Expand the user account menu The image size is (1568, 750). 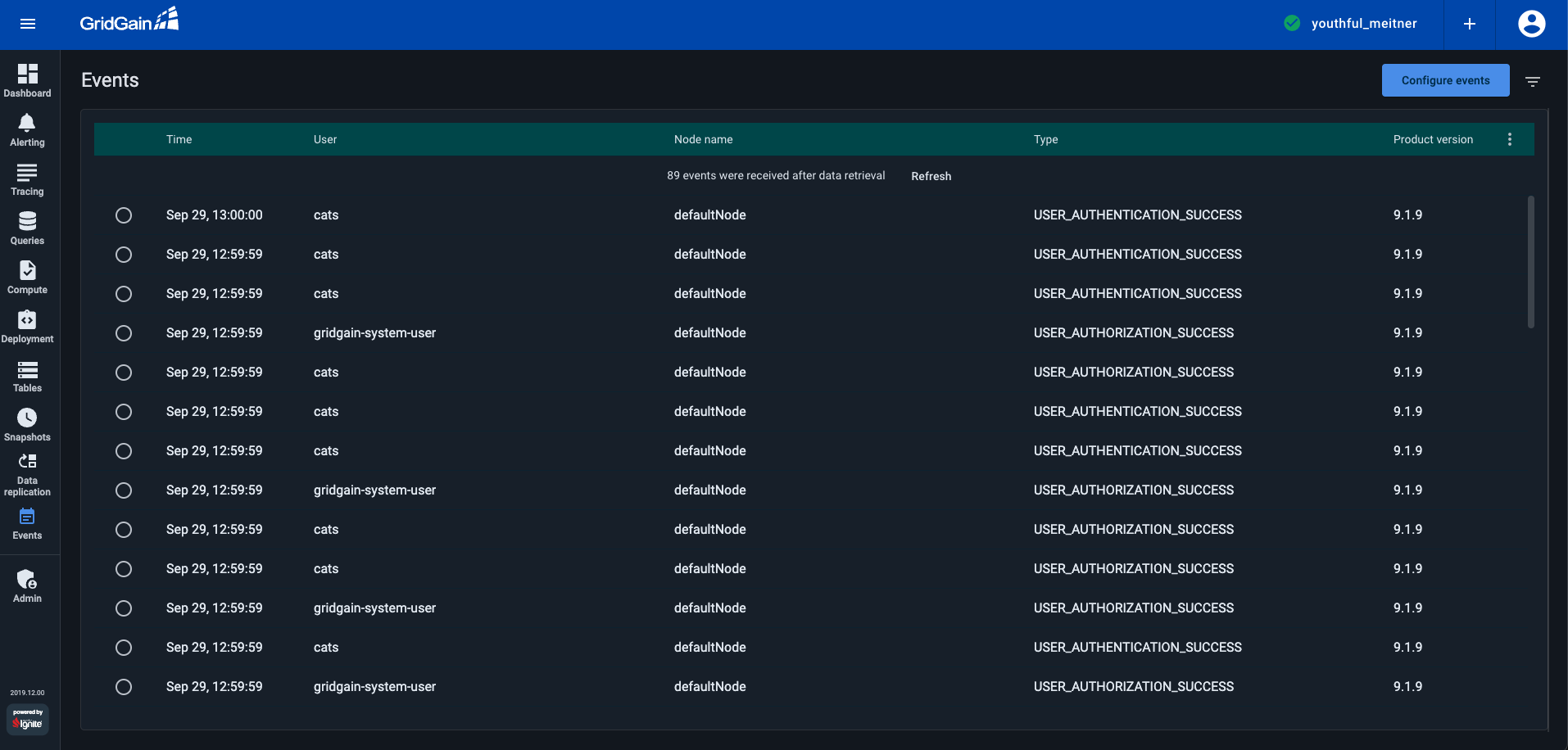click(x=1531, y=24)
